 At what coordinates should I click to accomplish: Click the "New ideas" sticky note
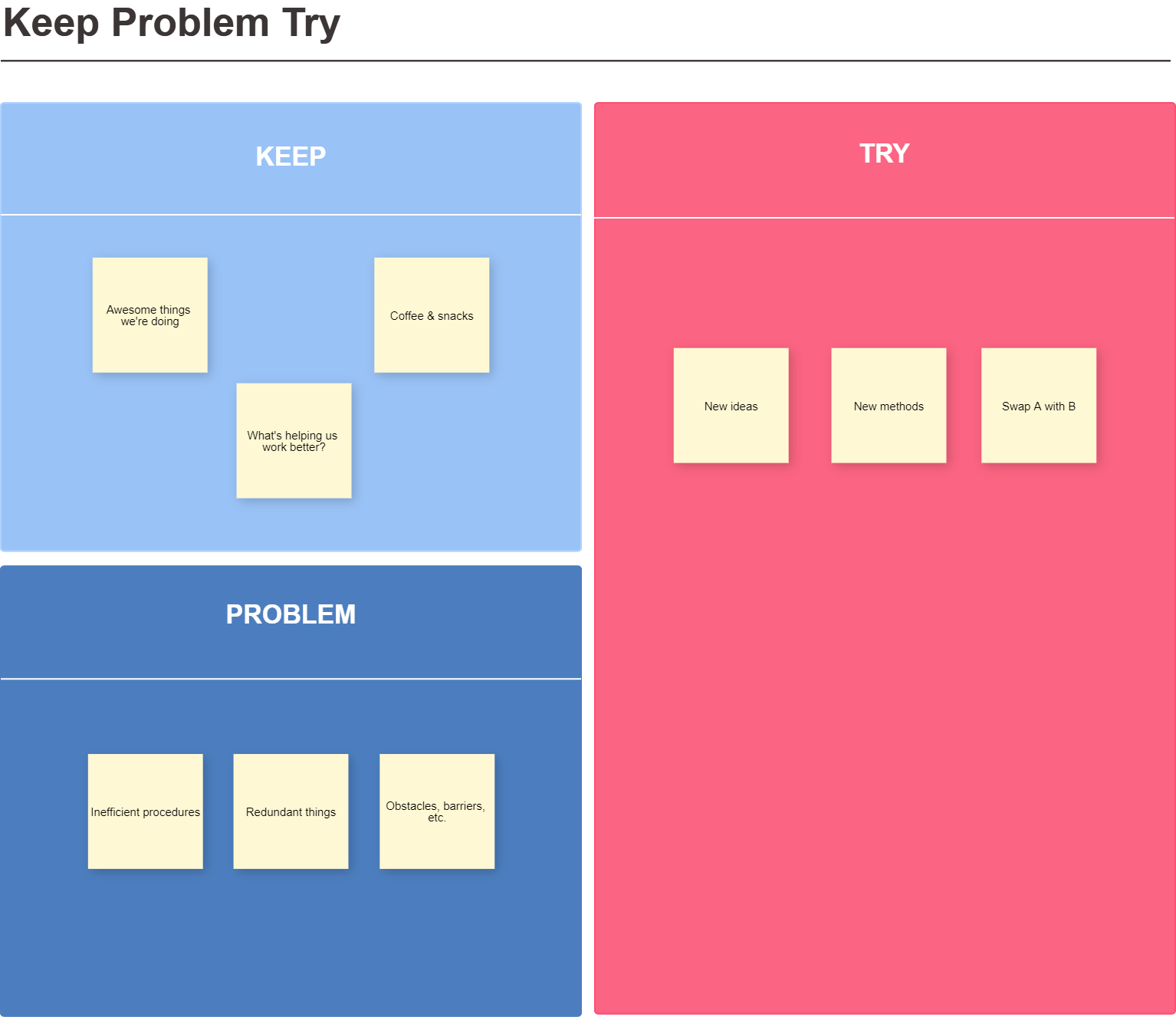point(731,406)
